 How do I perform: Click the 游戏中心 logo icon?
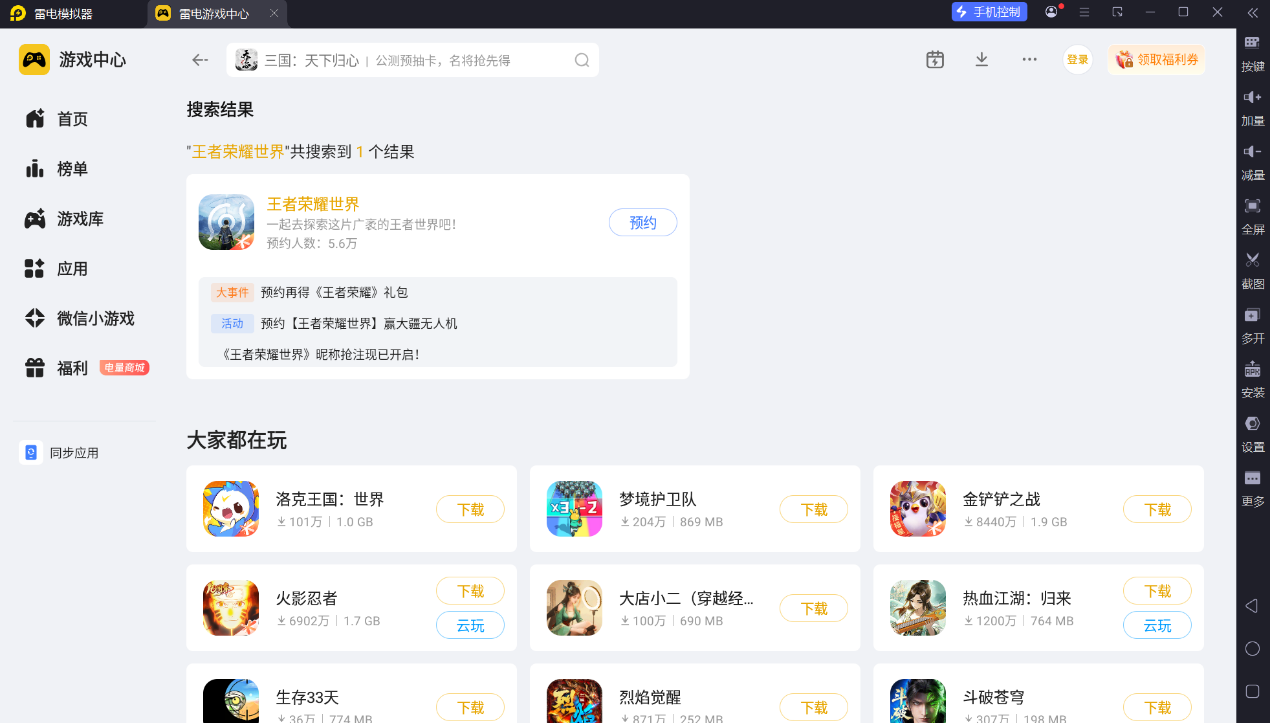(34, 60)
